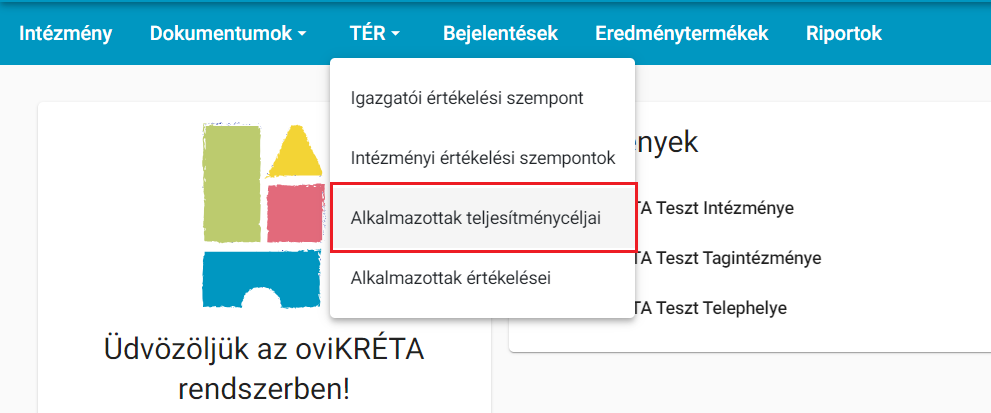Select the Teszt Telephelye list item
The height and width of the screenshot is (413, 991).
(710, 308)
